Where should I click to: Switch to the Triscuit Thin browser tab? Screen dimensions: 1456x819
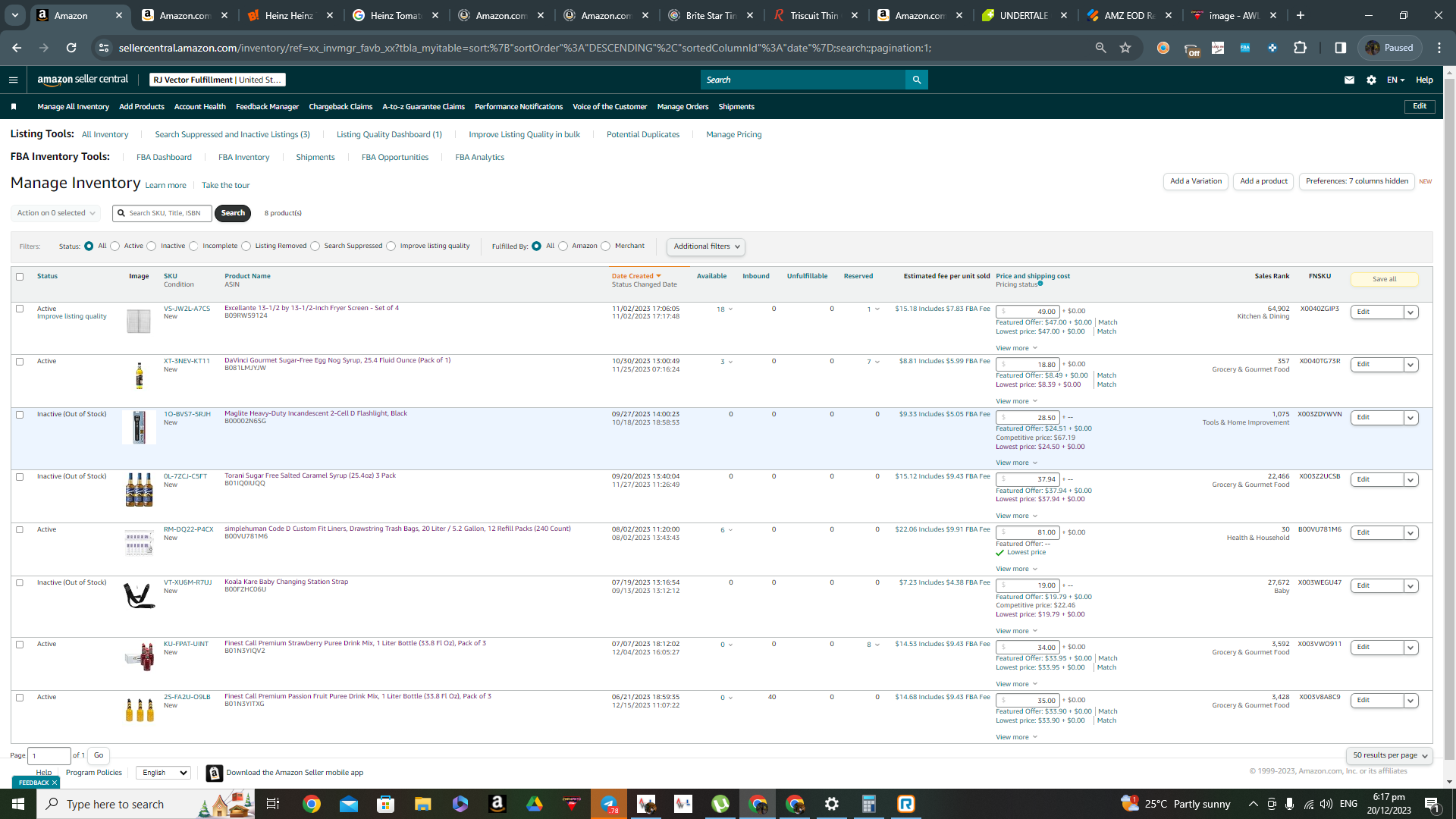pyautogui.click(x=815, y=15)
